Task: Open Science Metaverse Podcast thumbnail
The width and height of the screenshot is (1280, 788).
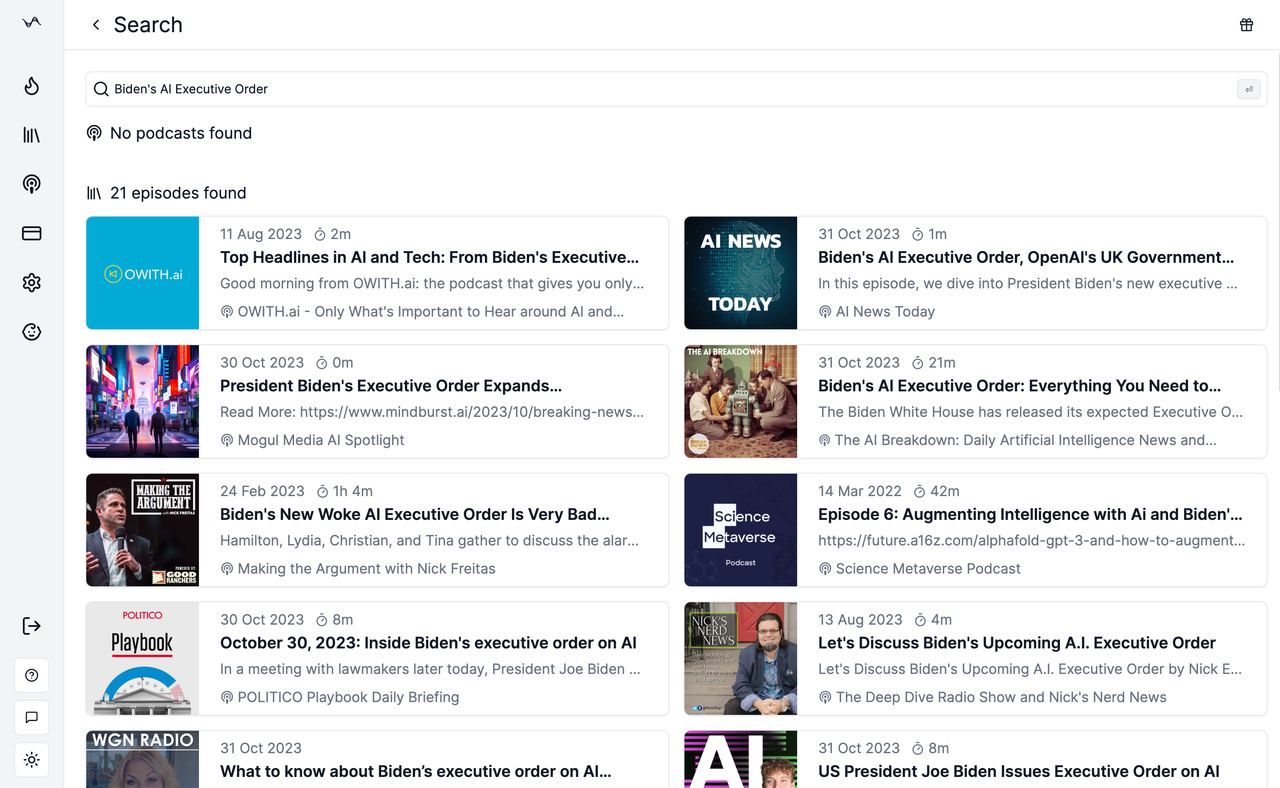Action: tap(741, 530)
